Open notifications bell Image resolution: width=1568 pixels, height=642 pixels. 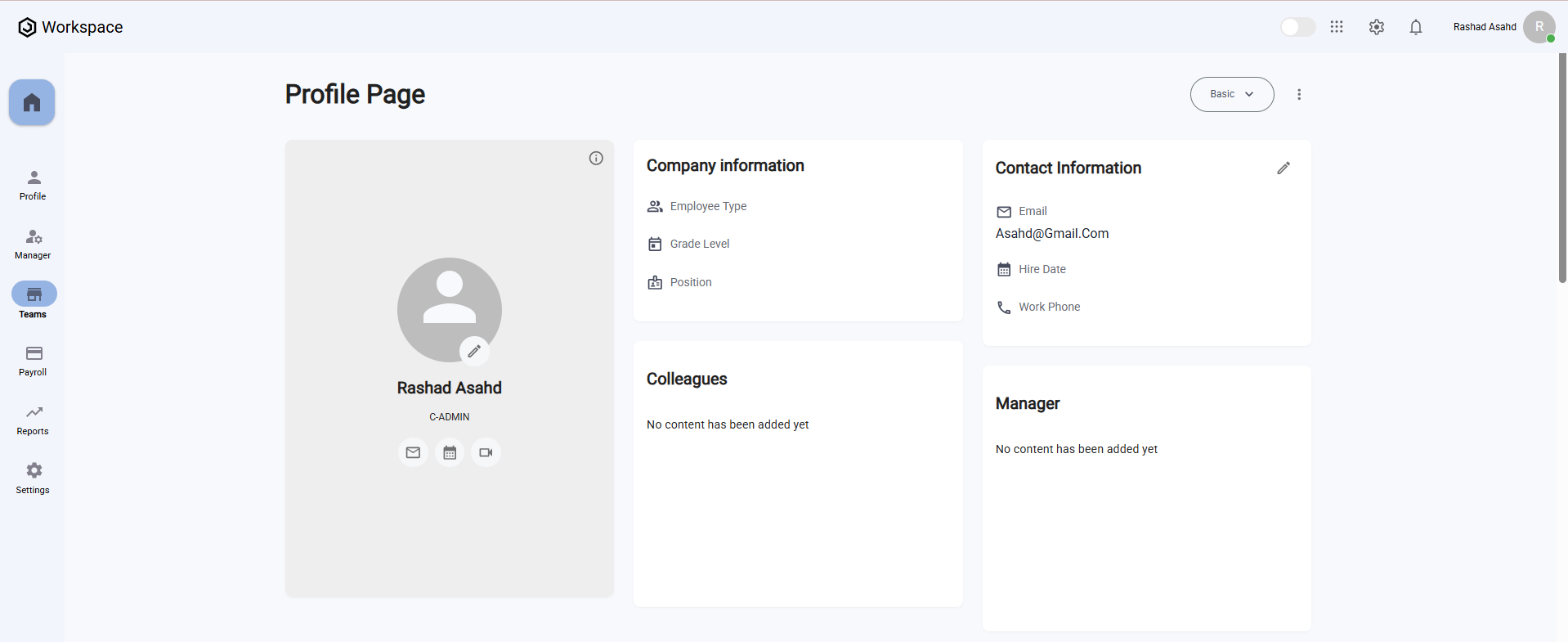(1416, 27)
